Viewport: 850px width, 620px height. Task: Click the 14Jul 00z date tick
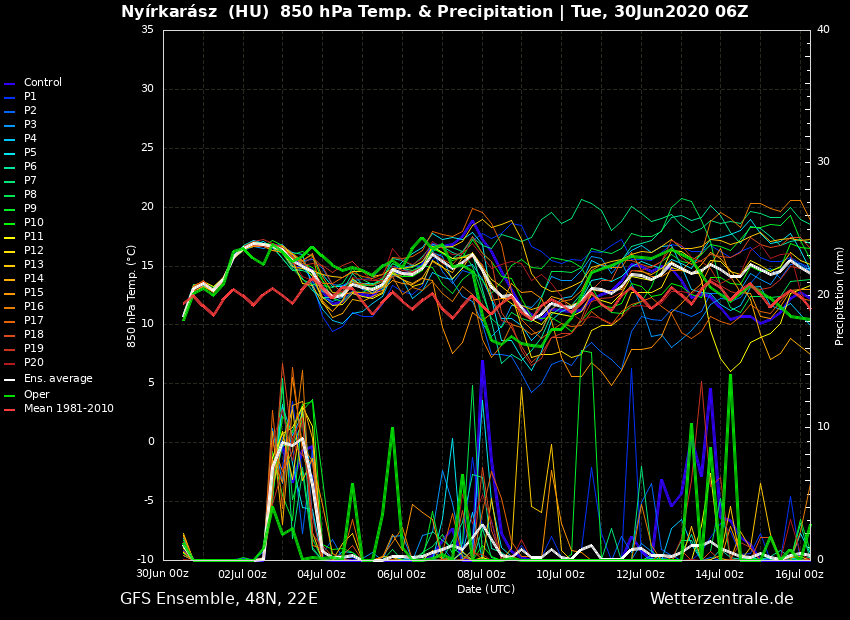pos(719,575)
